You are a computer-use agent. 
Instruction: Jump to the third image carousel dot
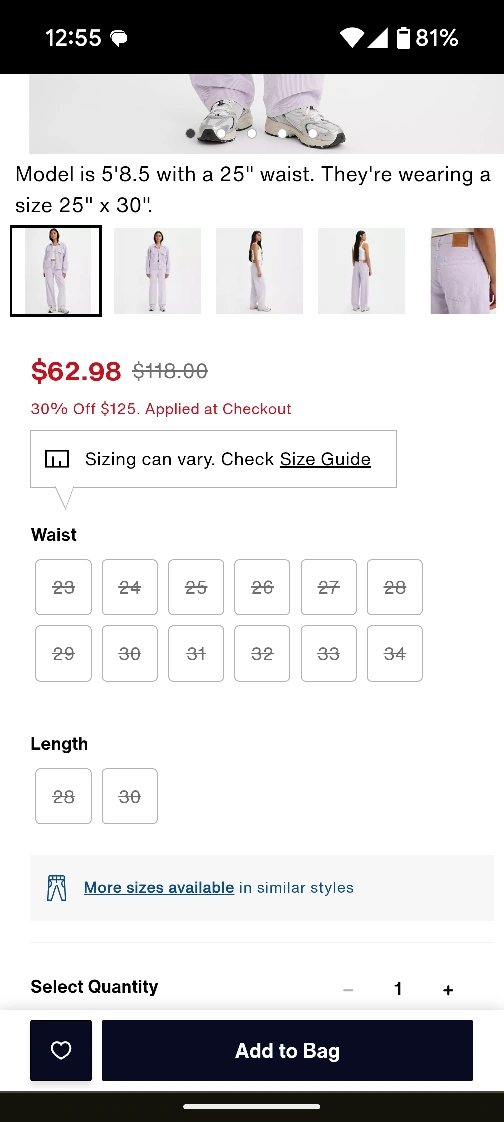(x=251, y=133)
